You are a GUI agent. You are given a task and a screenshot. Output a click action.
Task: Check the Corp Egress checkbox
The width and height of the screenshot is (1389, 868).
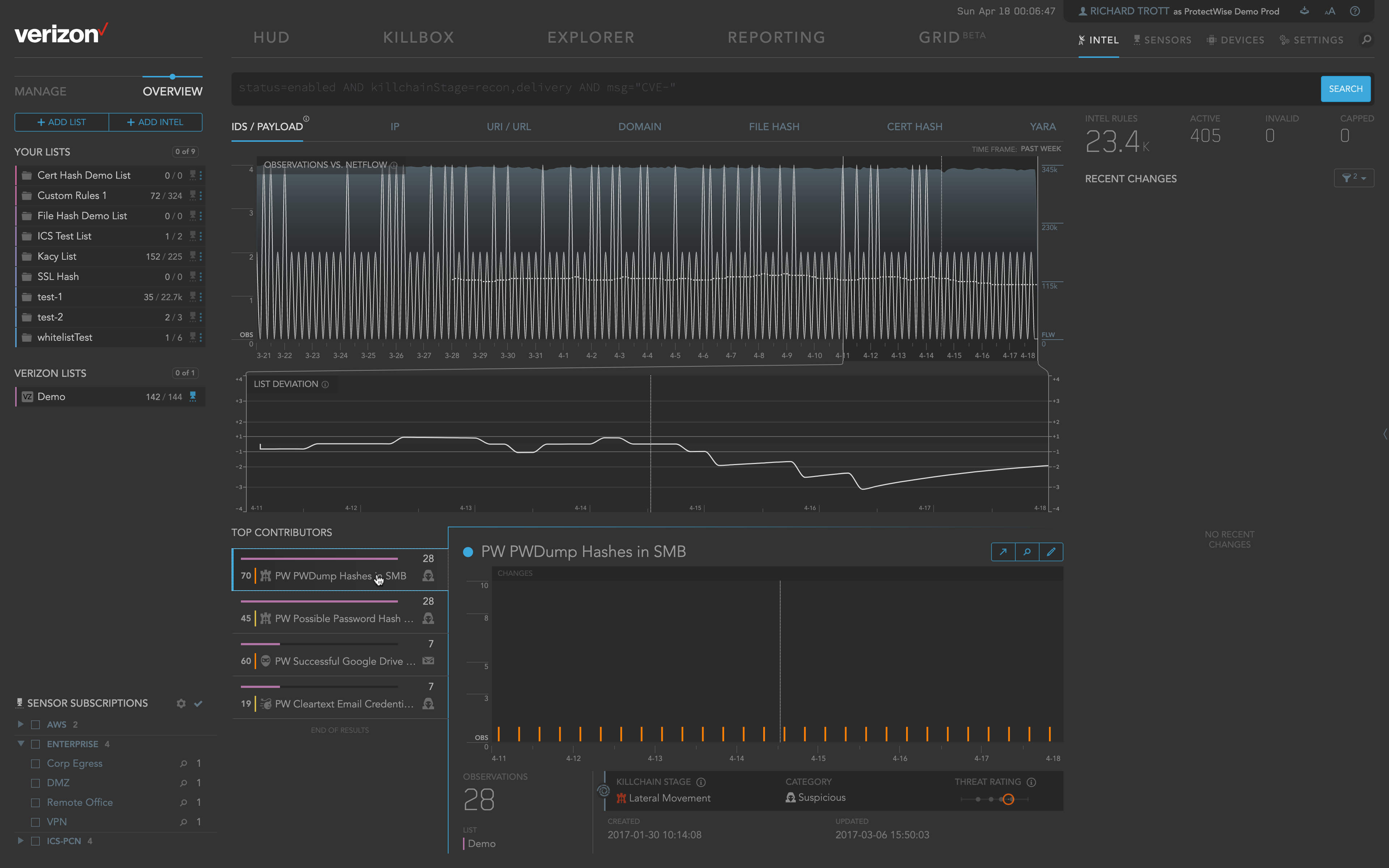click(x=35, y=763)
